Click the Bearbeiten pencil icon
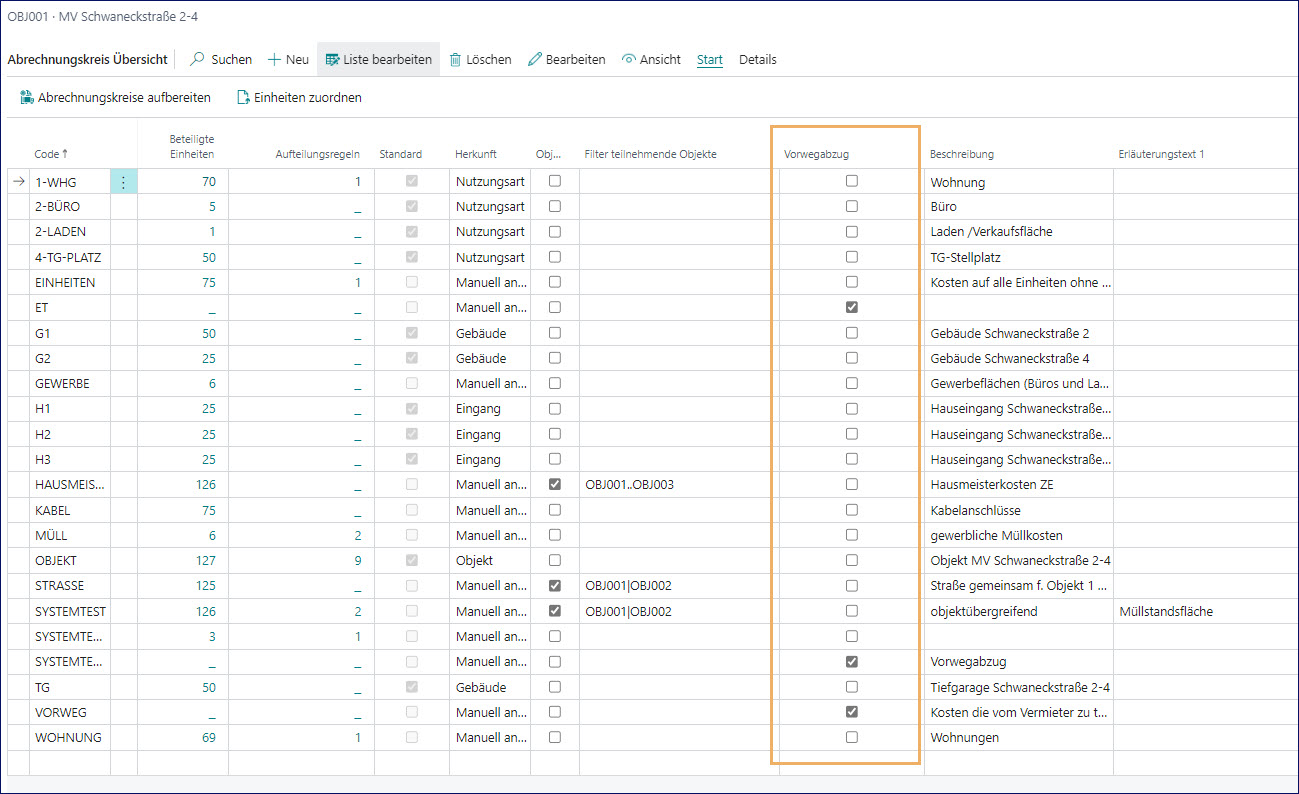 point(535,59)
